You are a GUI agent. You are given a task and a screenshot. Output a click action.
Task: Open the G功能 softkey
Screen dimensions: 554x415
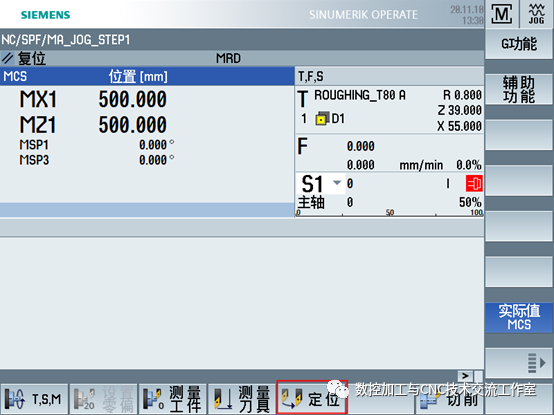coord(519,44)
